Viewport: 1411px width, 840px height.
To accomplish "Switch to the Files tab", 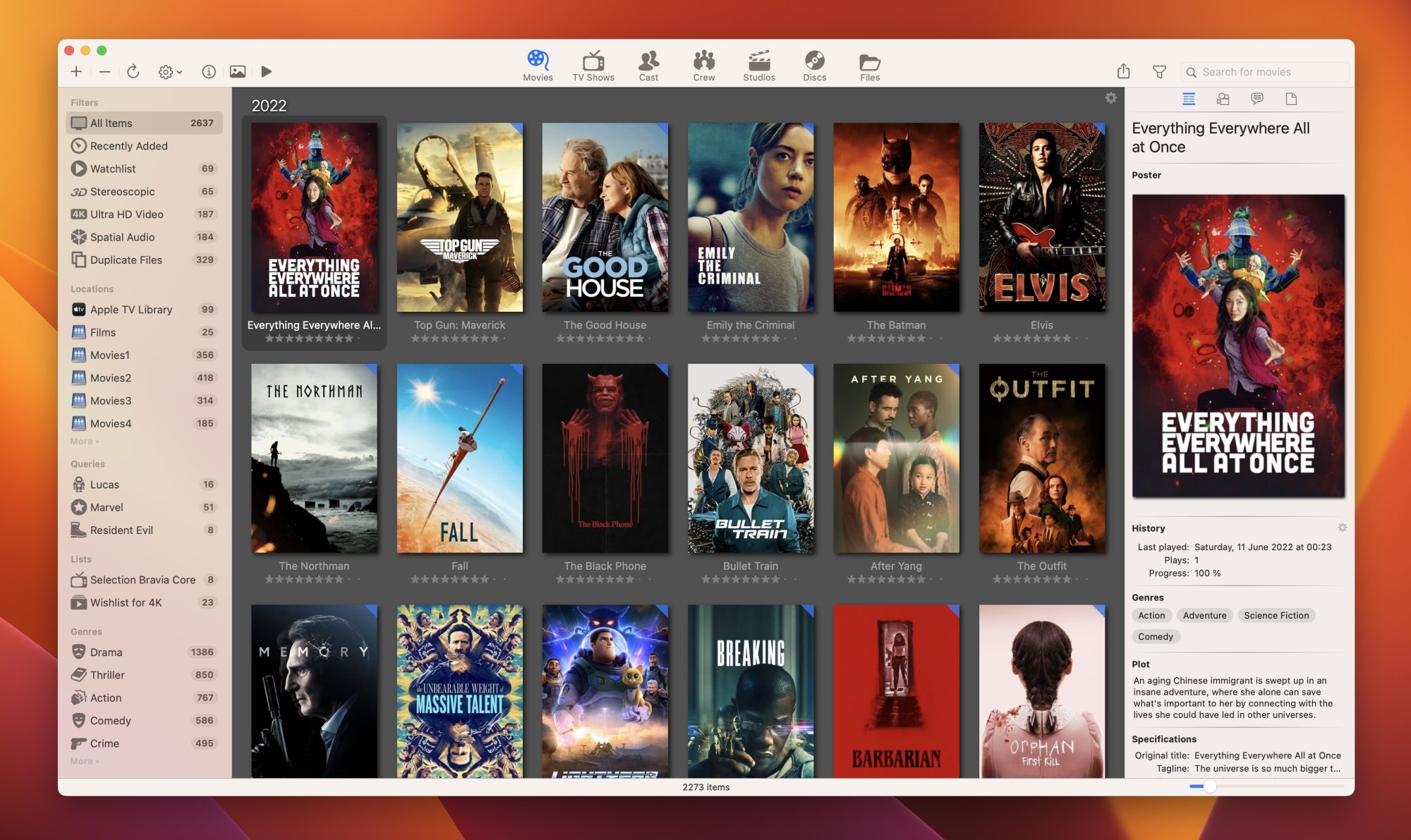I will 870,66.
